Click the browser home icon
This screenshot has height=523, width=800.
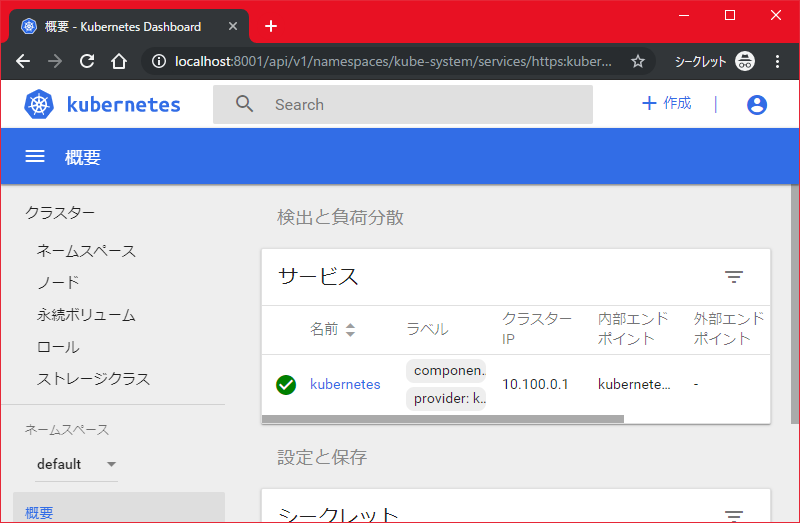119,61
